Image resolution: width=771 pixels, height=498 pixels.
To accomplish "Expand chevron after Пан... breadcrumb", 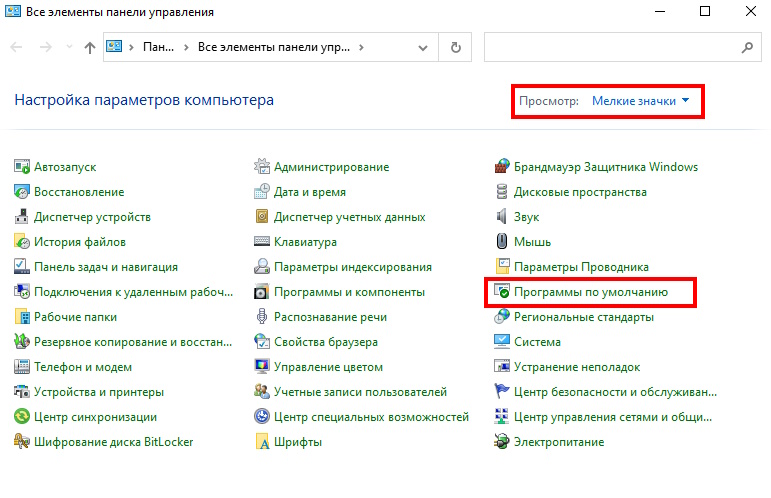I will point(186,48).
